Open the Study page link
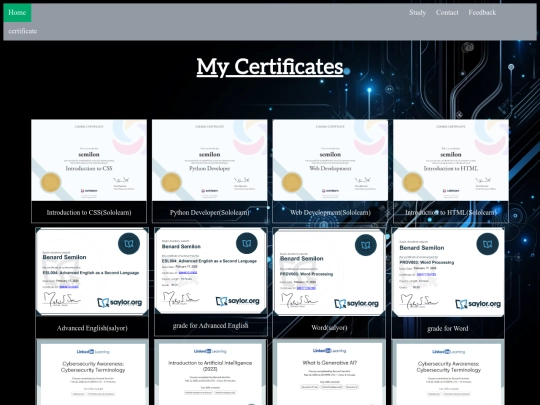 click(x=417, y=13)
